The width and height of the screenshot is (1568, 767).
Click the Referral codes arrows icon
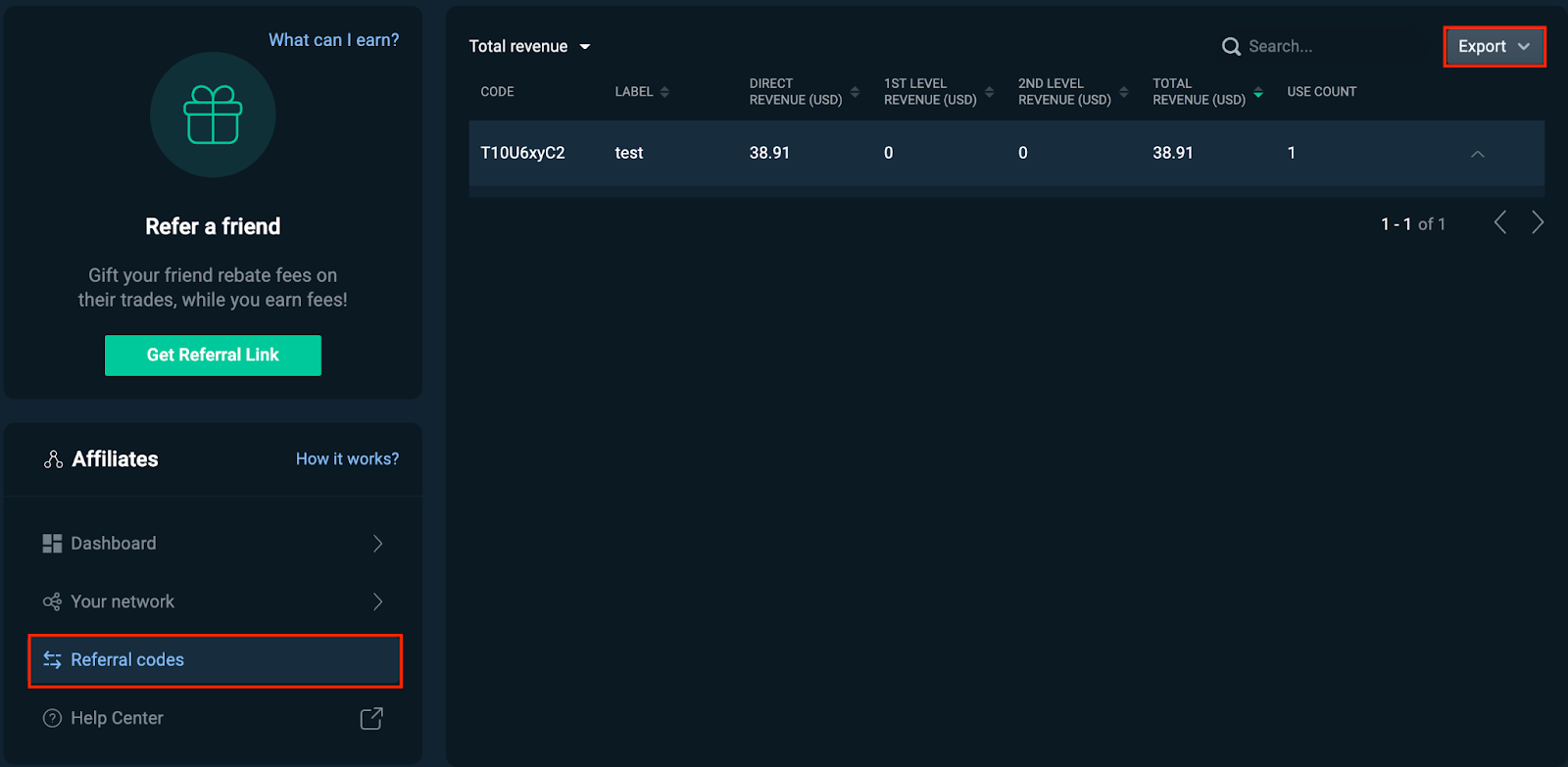pyautogui.click(x=52, y=660)
